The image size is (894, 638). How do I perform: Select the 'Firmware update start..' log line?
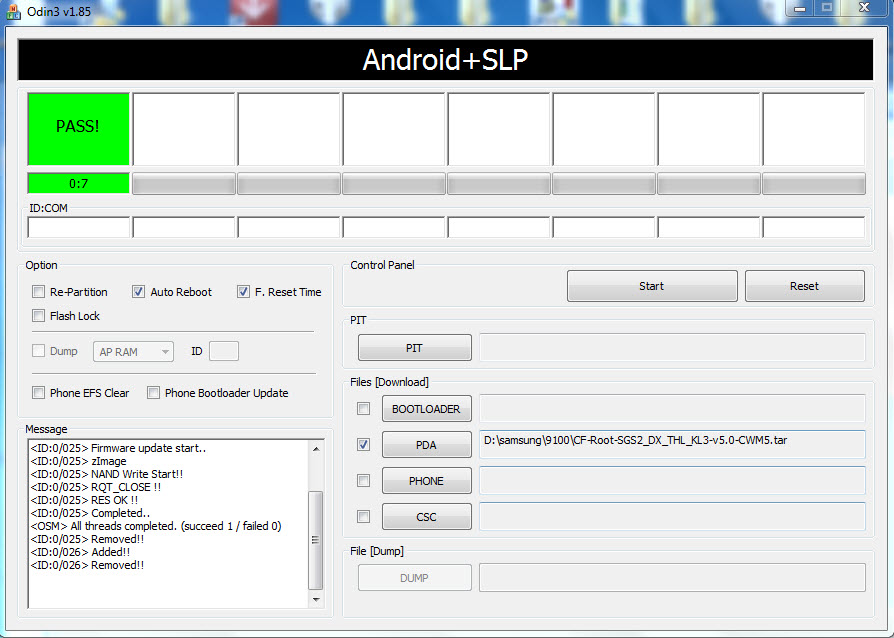[x=118, y=448]
